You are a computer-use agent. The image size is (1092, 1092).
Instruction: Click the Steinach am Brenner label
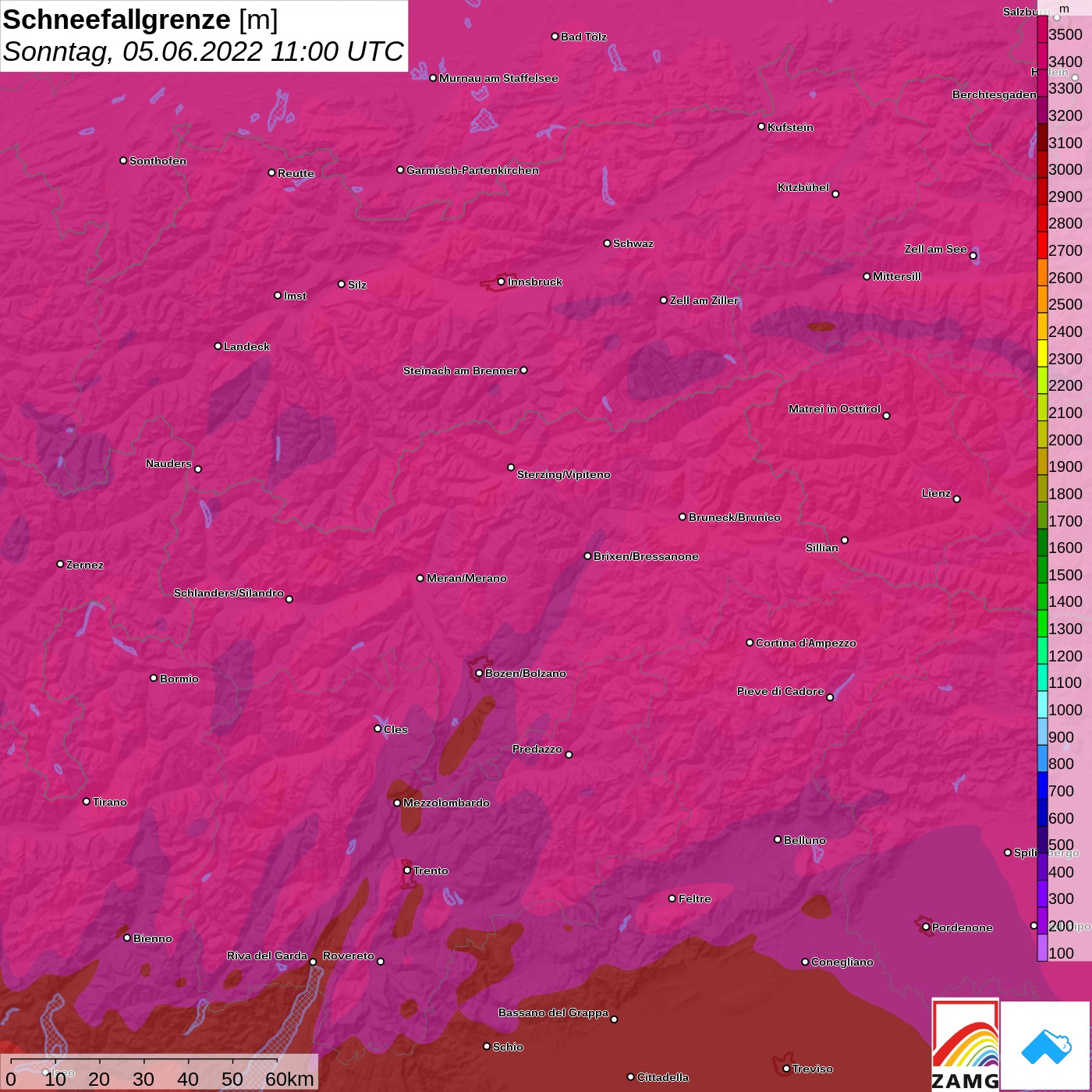[x=460, y=370]
